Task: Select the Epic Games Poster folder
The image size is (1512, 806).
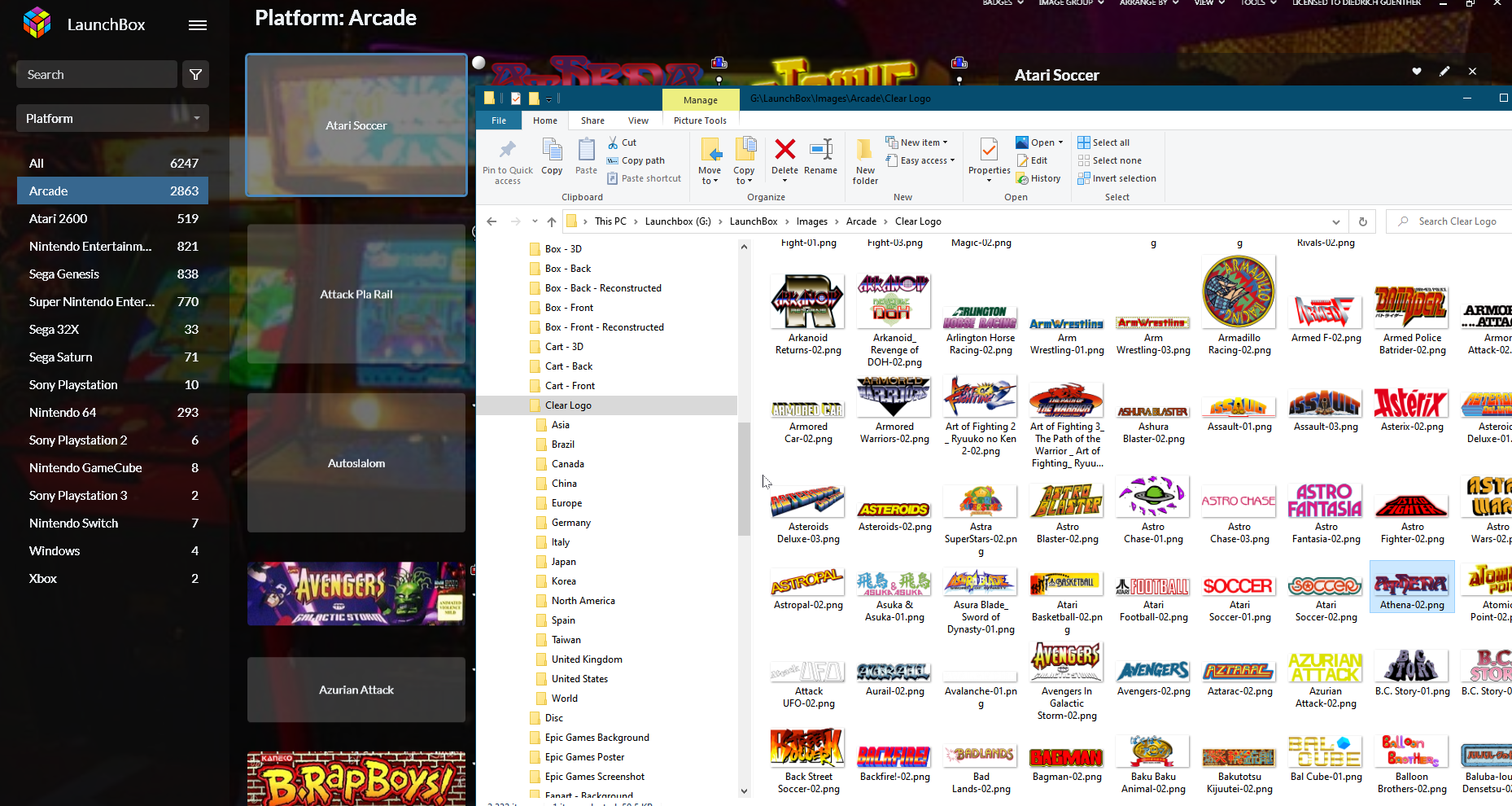Action: [584, 757]
